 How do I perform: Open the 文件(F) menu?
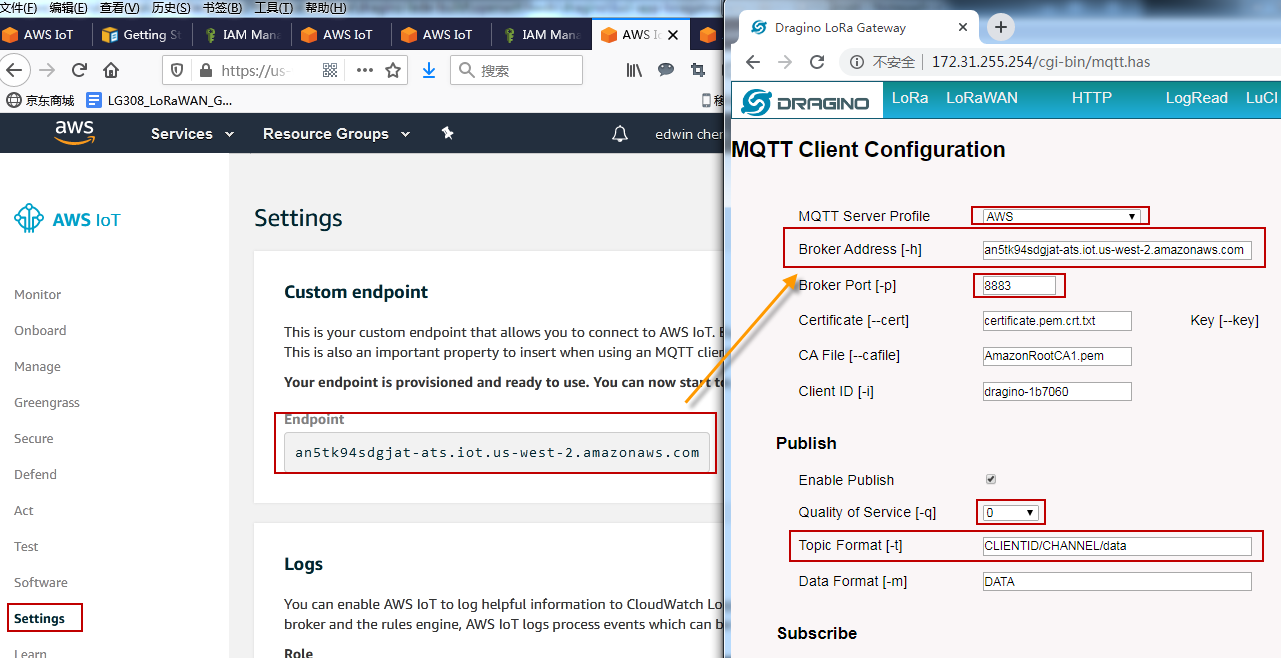point(19,8)
